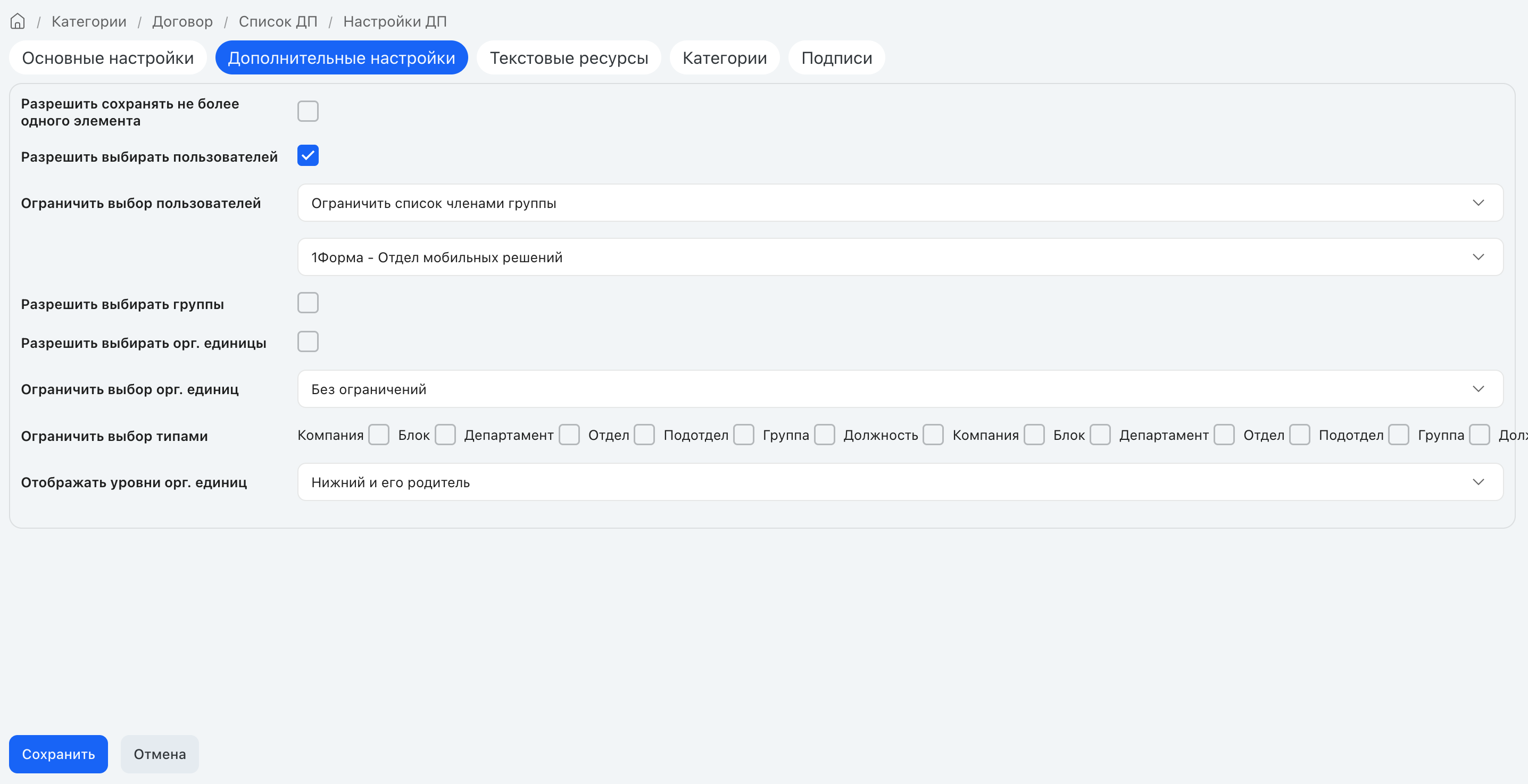Click the Отображать уровни орг. единиц label

pyautogui.click(x=134, y=483)
